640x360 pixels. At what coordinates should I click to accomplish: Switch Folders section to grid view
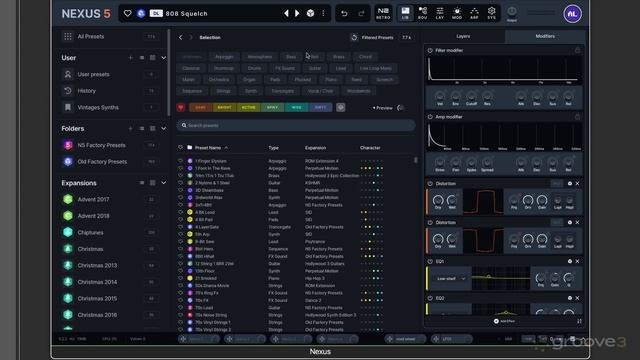click(x=153, y=129)
